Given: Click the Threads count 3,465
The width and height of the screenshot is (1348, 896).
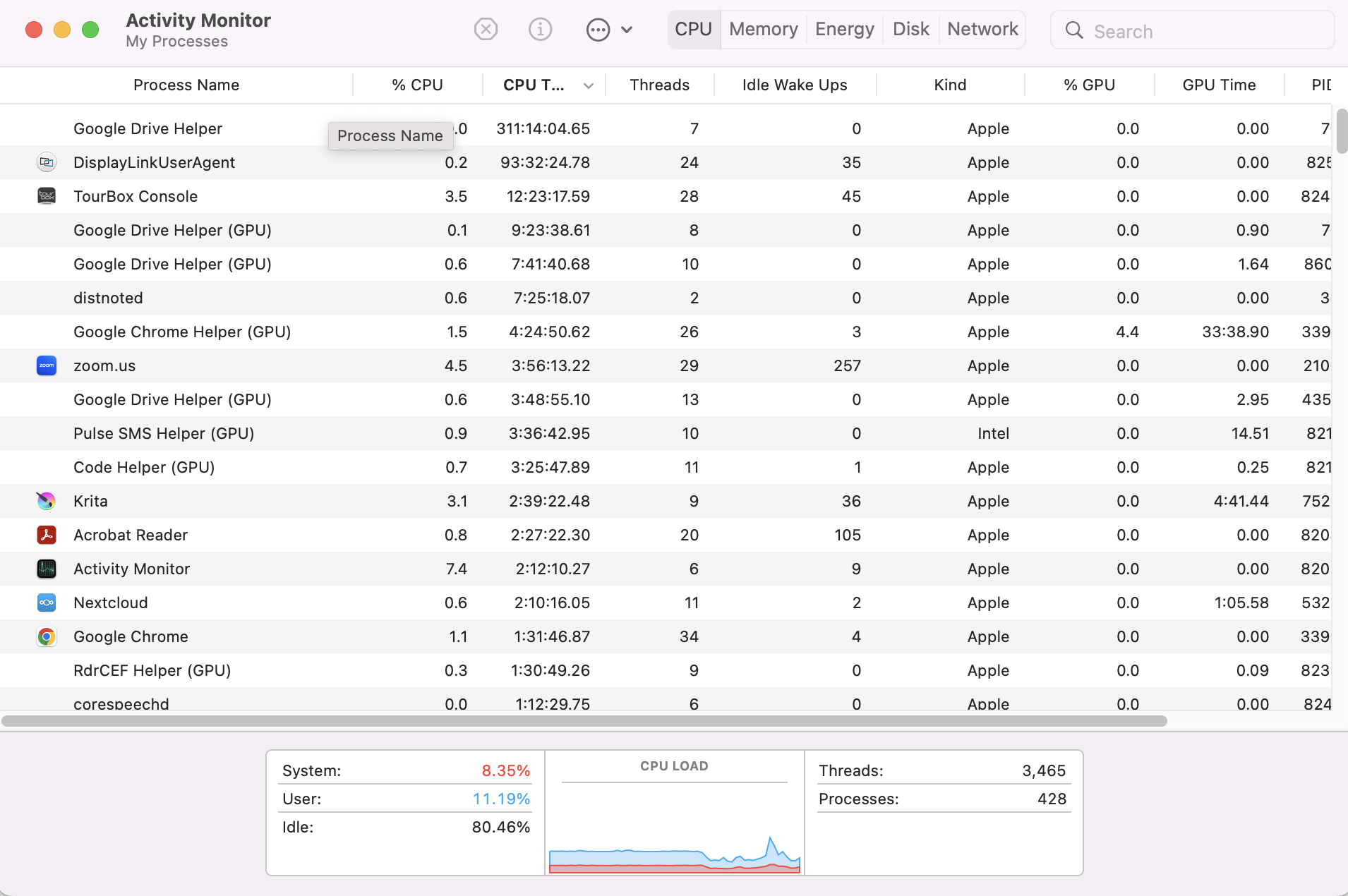Looking at the screenshot, I should 1044,770.
